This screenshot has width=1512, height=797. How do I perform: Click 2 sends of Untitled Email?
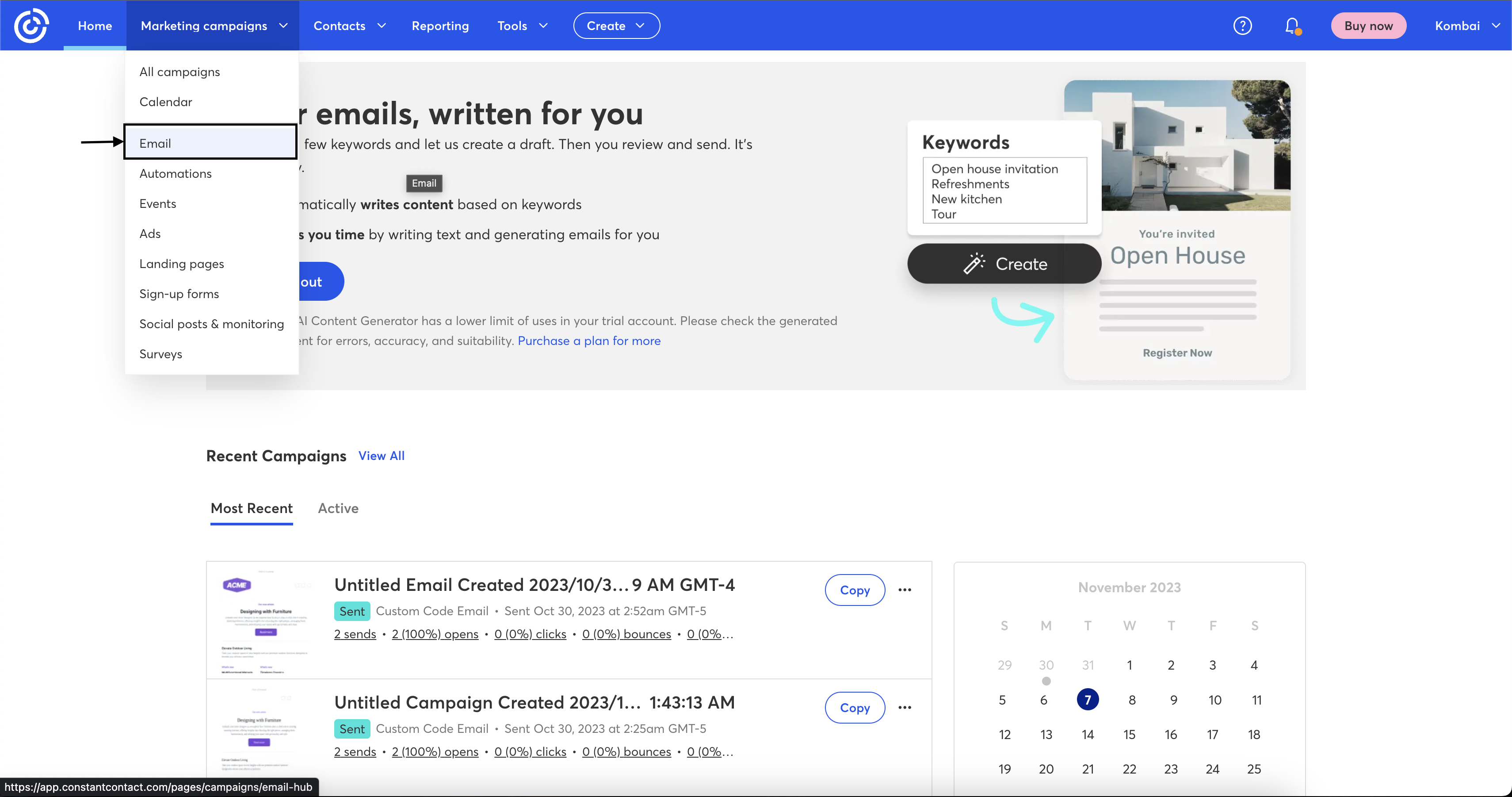click(x=355, y=634)
